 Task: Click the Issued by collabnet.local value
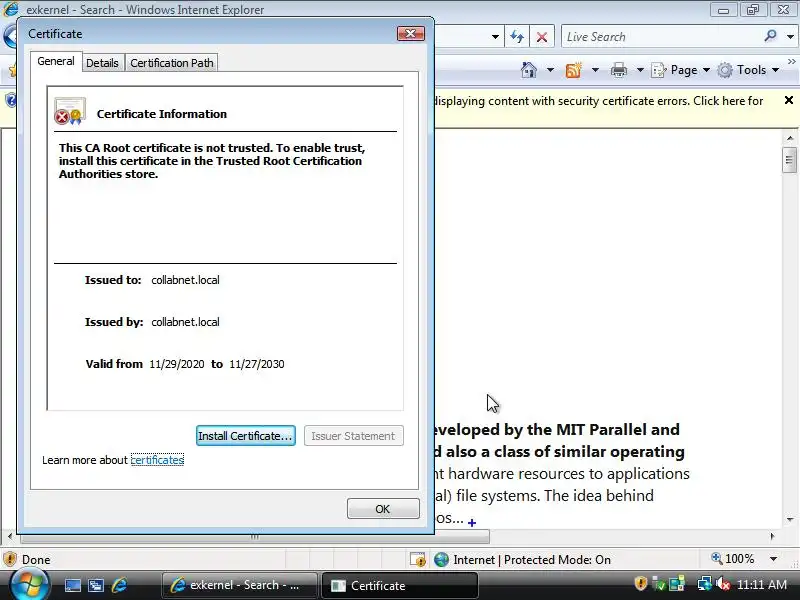(x=185, y=322)
